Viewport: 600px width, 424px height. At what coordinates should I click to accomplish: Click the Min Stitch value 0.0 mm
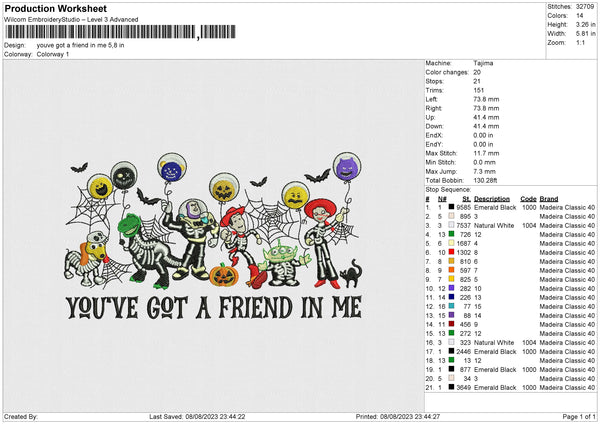tap(484, 162)
